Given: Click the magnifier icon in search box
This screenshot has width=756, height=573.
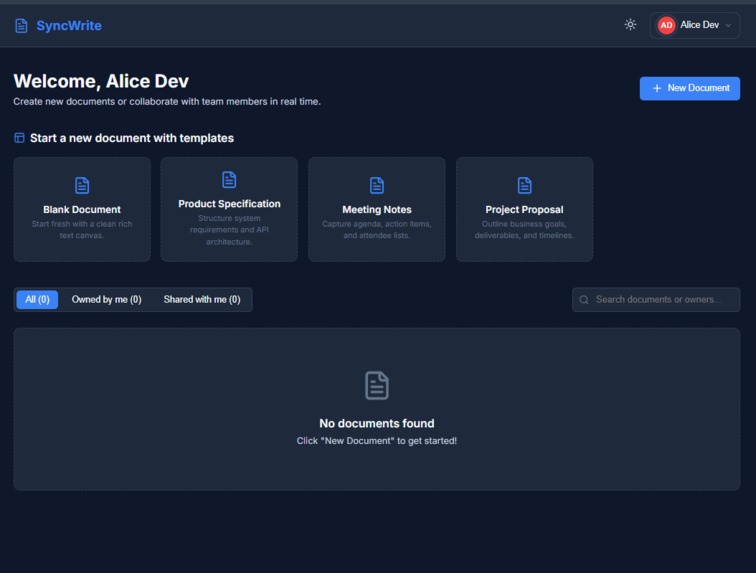Looking at the screenshot, I should (584, 300).
